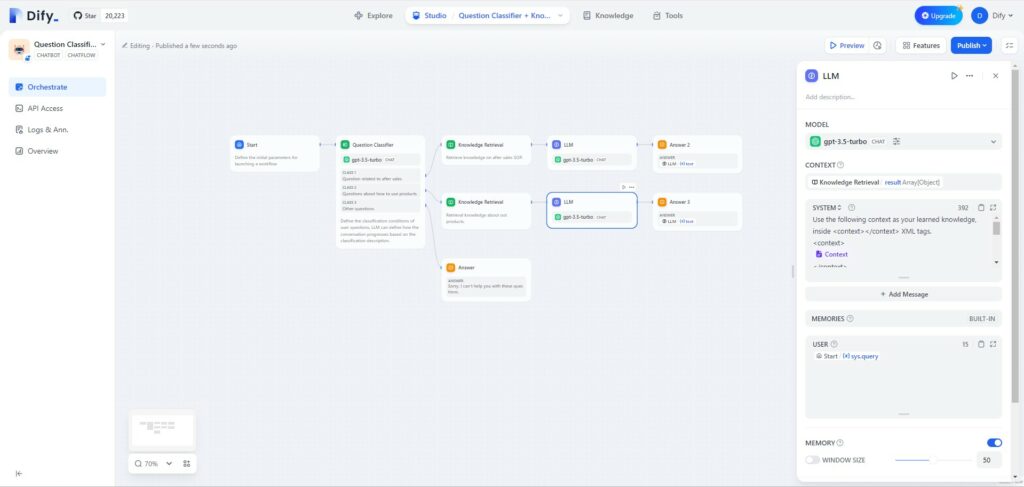
Task: Select Orchestrate in the sidebar
Action: click(x=57, y=87)
